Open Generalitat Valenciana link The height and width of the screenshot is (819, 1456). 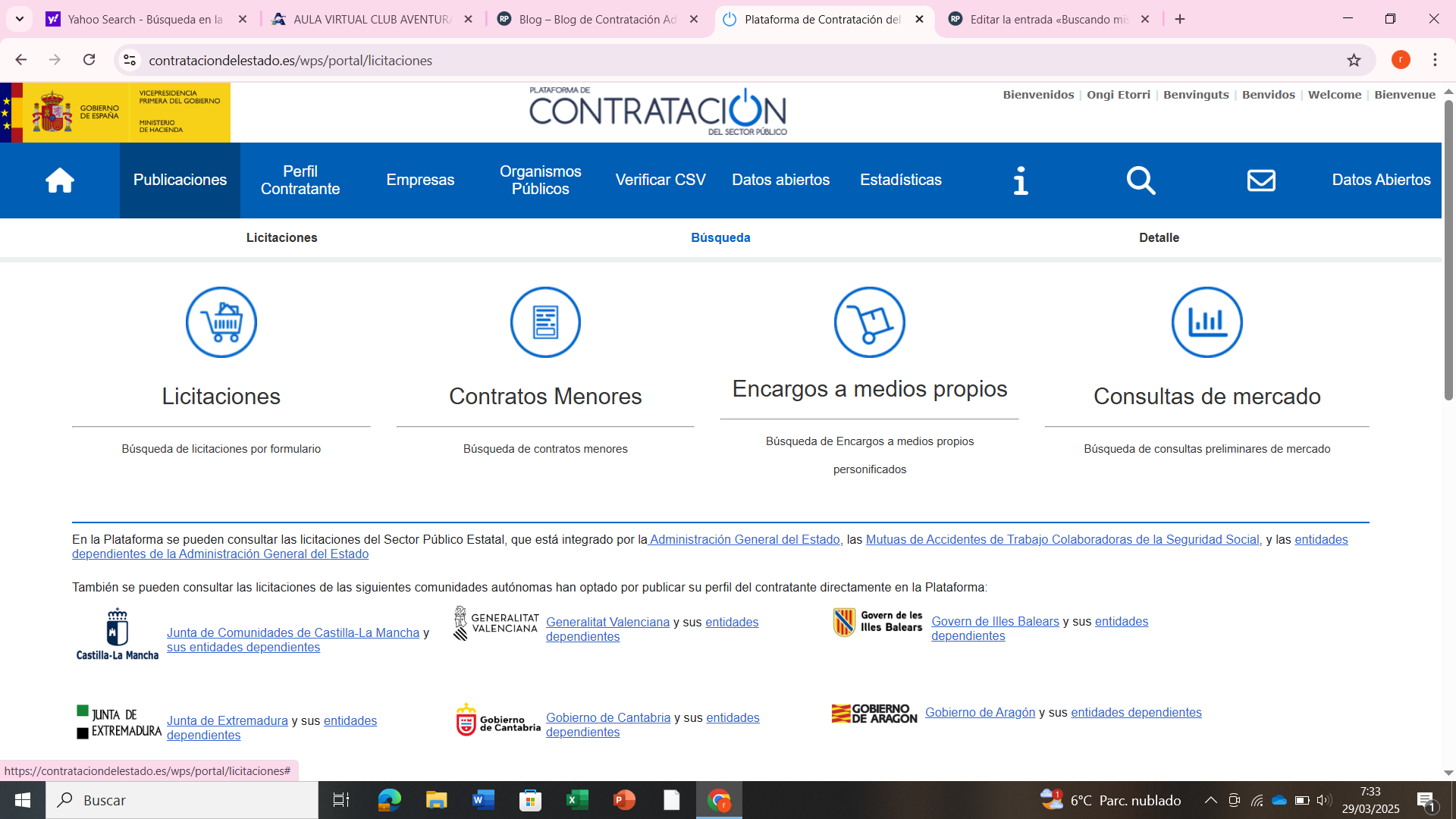(607, 622)
